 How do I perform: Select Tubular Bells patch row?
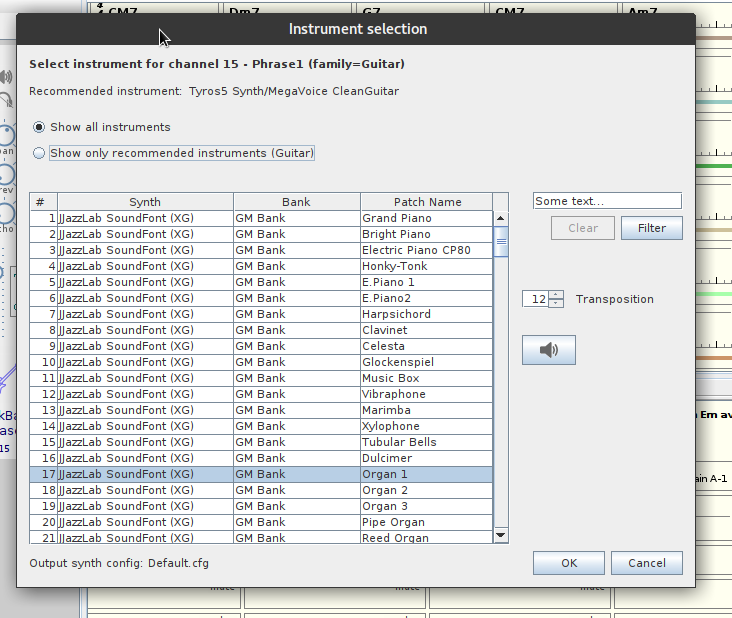tap(261, 442)
